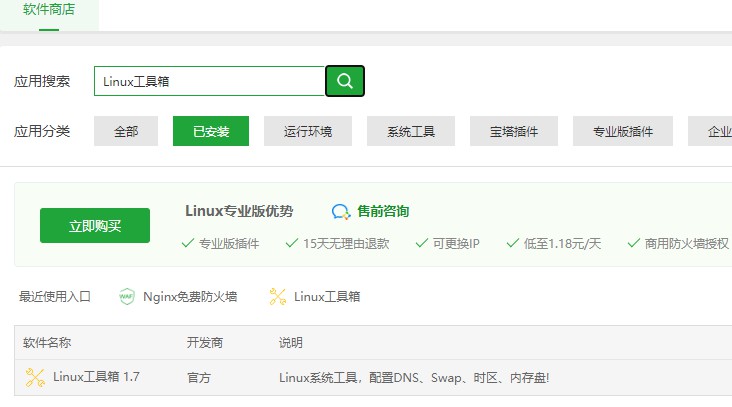Open the 售前咨询 link
This screenshot has width=732, height=407.
[383, 211]
